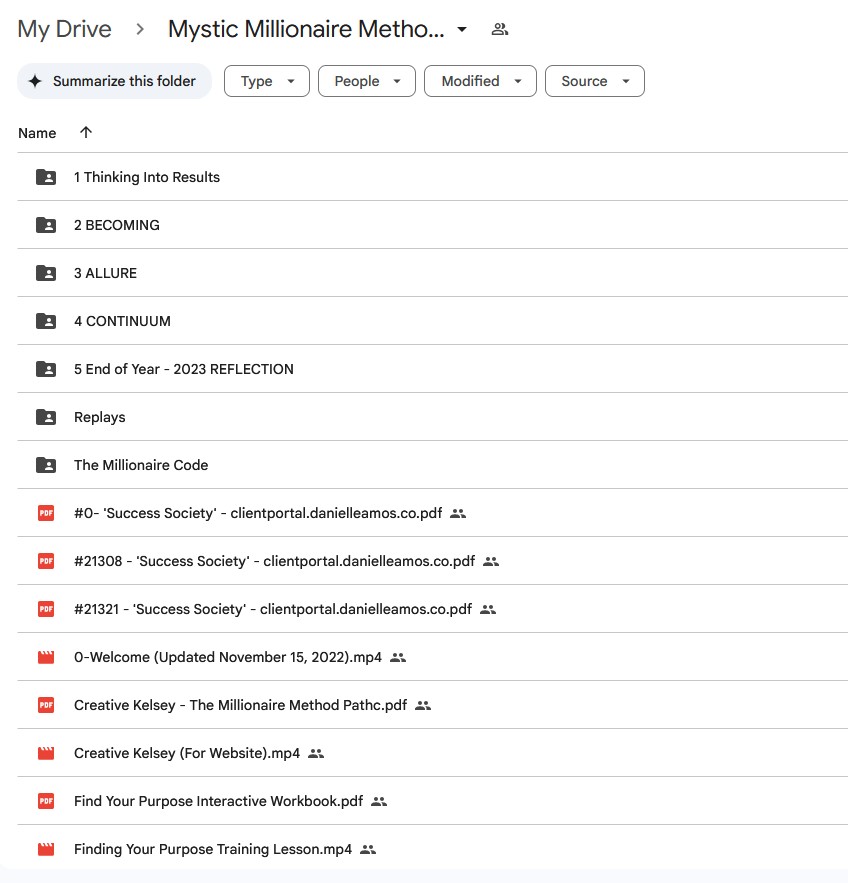Click shared folder icon for 1 Thinking Into Results

46,177
